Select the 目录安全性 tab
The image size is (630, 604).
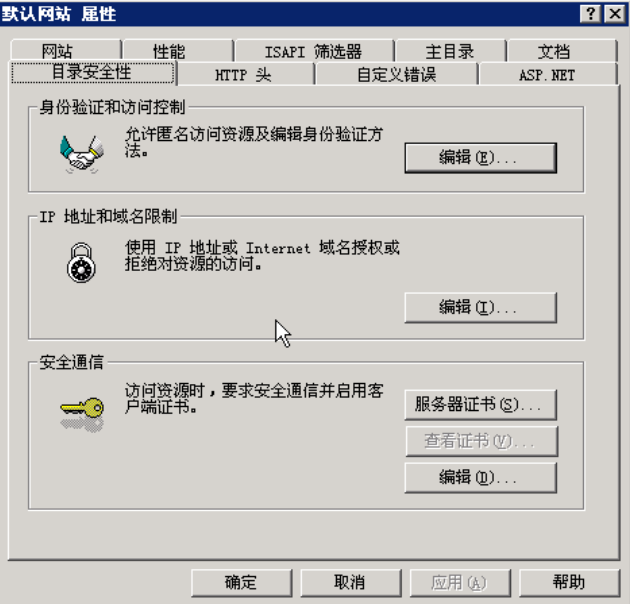click(x=93, y=72)
